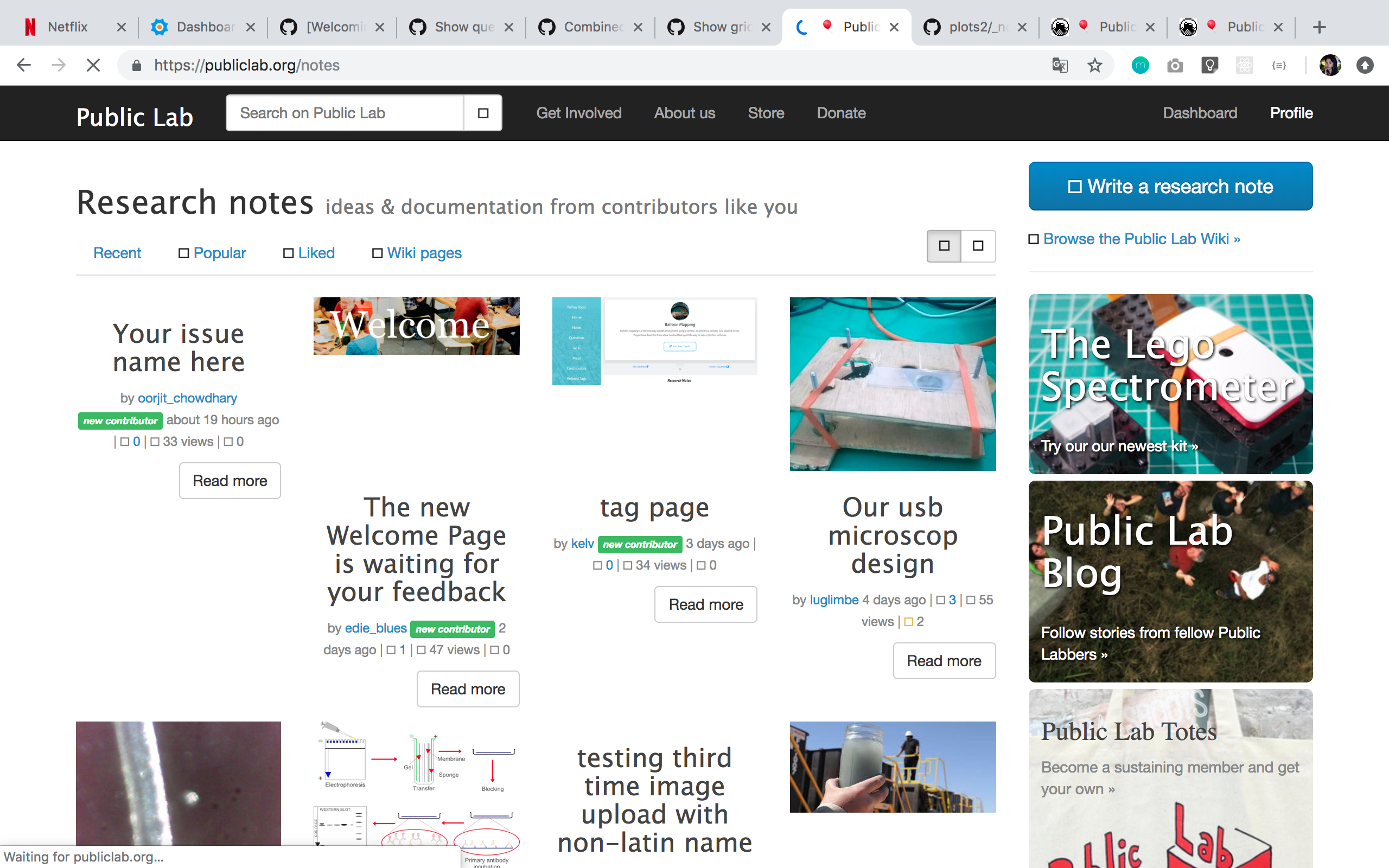
Task: Open the Chrome profile avatar
Action: 1330,65
